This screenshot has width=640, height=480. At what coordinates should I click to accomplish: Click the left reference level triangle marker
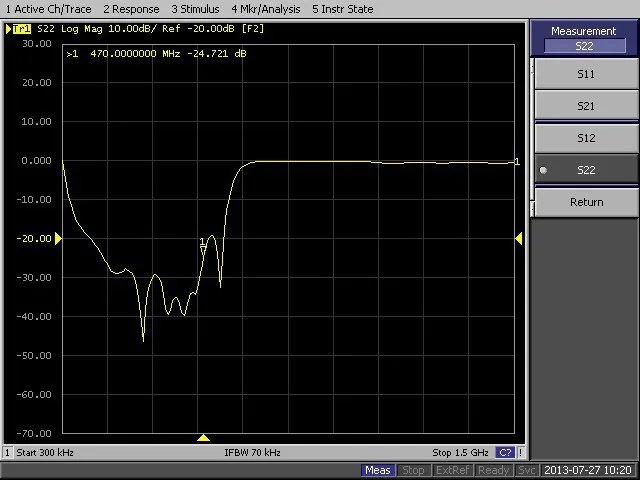(x=58, y=238)
